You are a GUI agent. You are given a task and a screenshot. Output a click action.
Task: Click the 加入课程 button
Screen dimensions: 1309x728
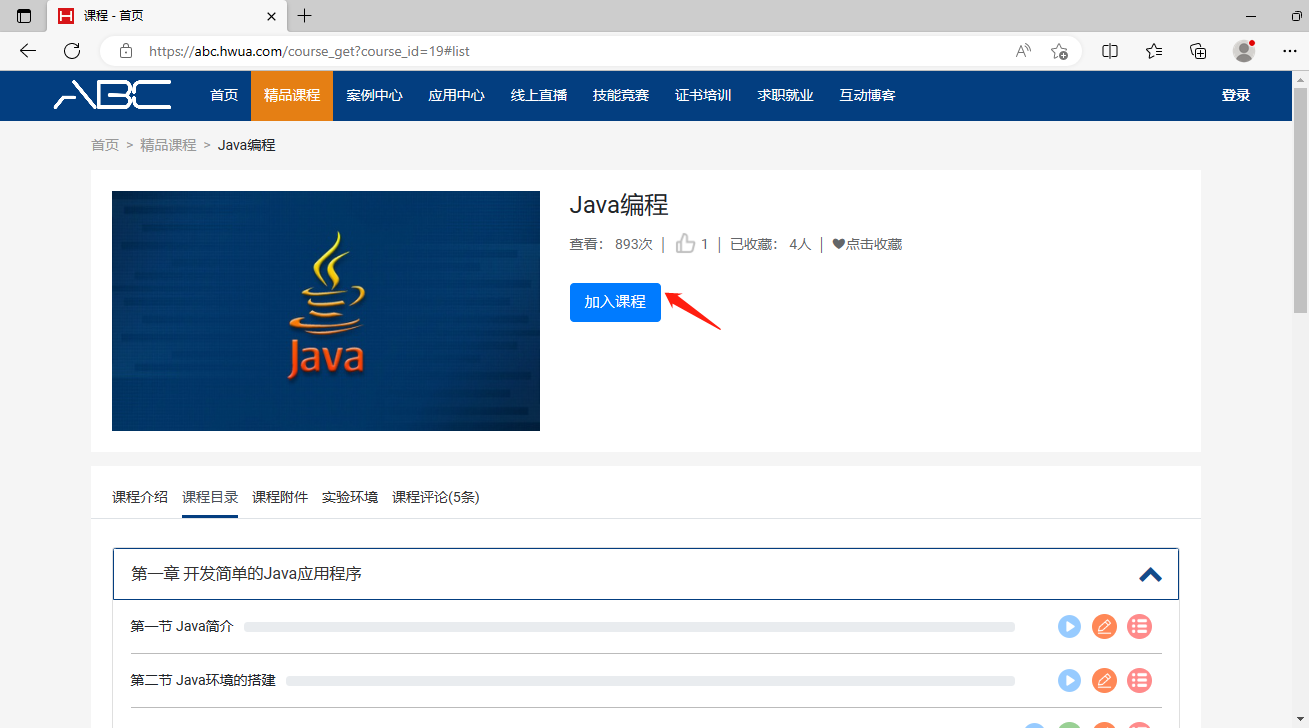615,302
